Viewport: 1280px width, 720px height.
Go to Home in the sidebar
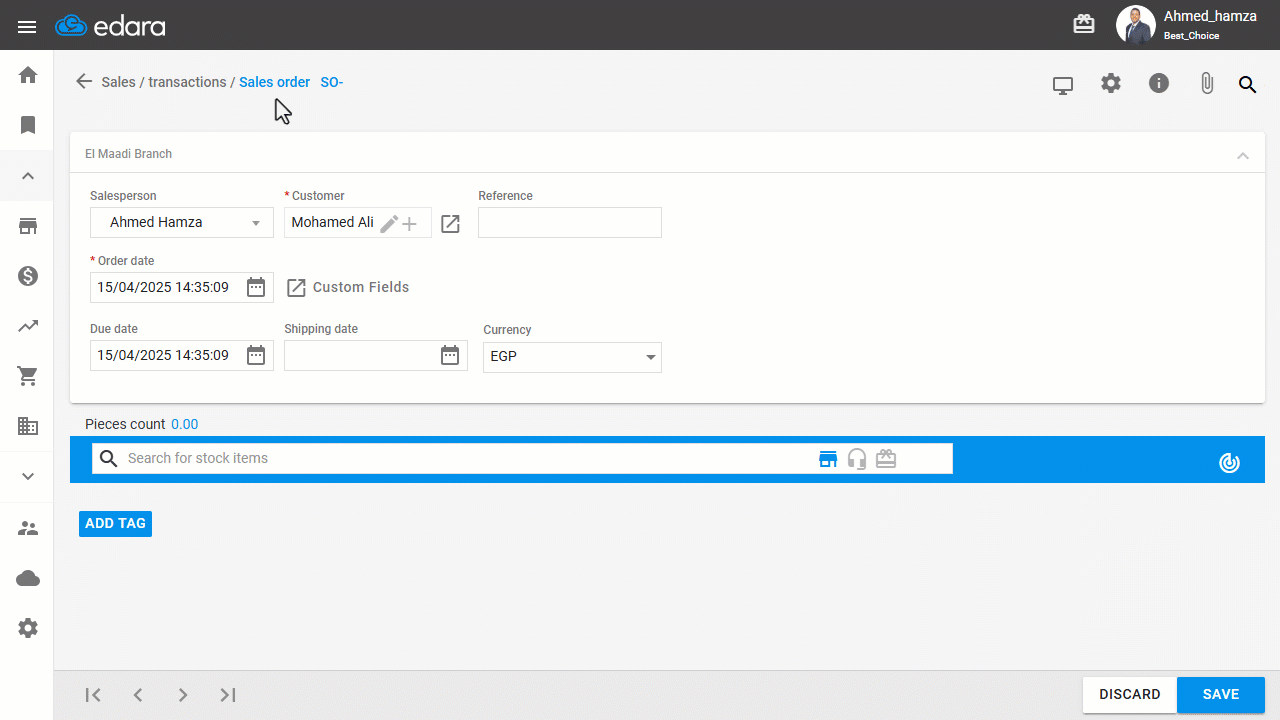click(x=28, y=75)
